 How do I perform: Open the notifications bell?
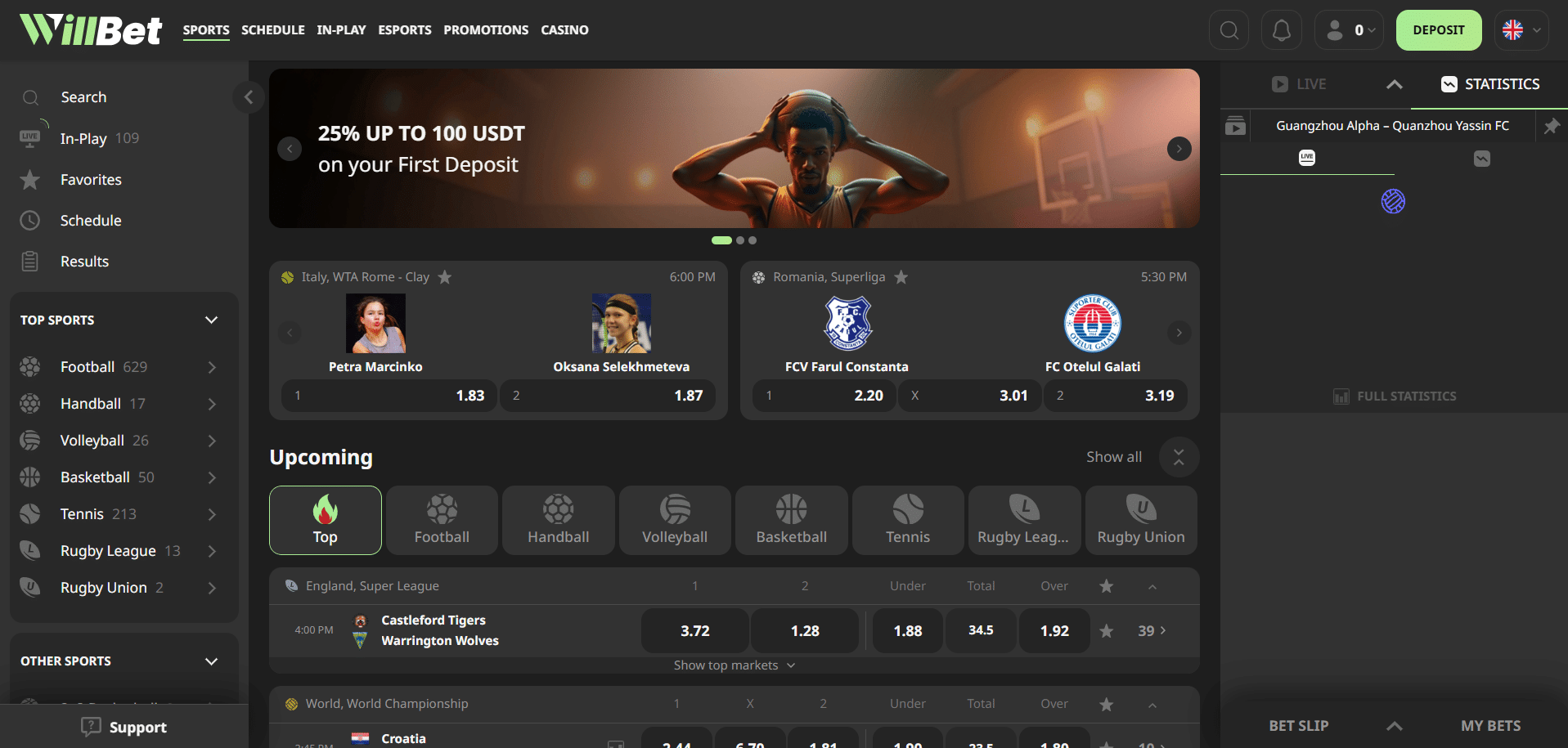pos(1281,30)
